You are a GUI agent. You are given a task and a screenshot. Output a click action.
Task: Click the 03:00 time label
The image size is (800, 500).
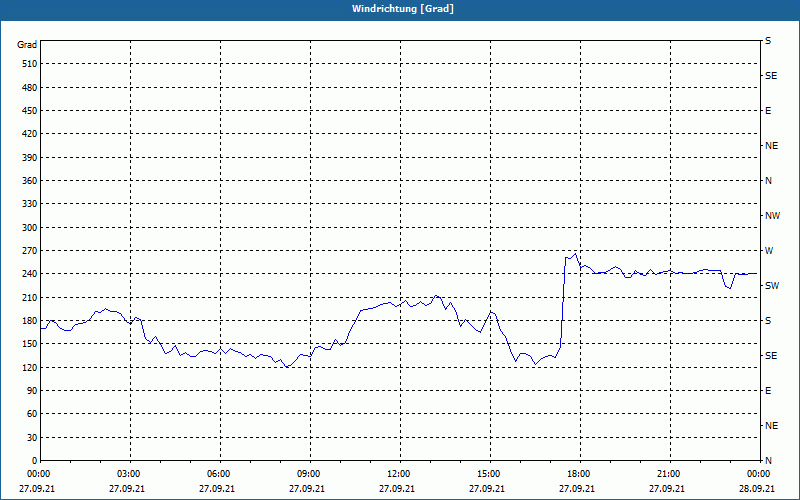pyautogui.click(x=131, y=474)
